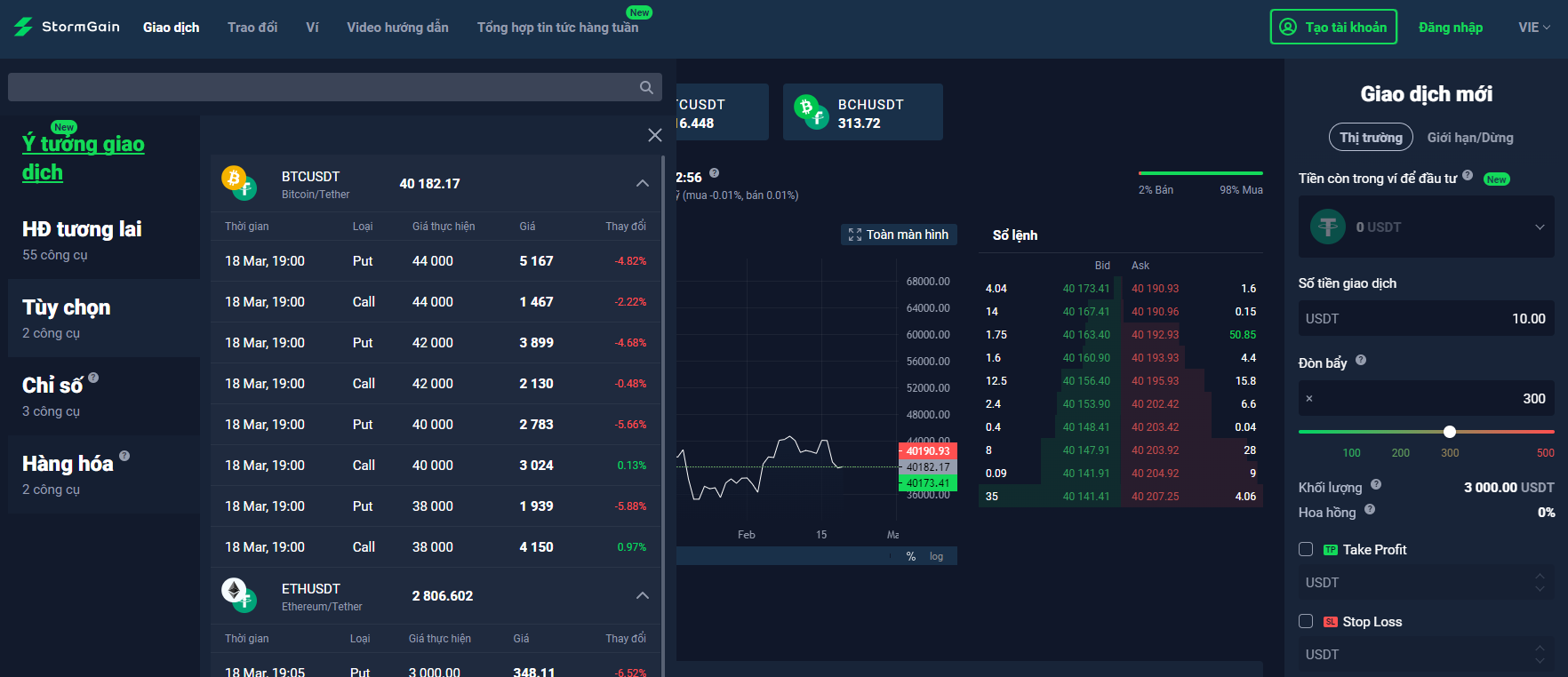Screen dimensions: 1568x677
Task: Collapse the ETHUSDT options list
Action: coord(643,595)
